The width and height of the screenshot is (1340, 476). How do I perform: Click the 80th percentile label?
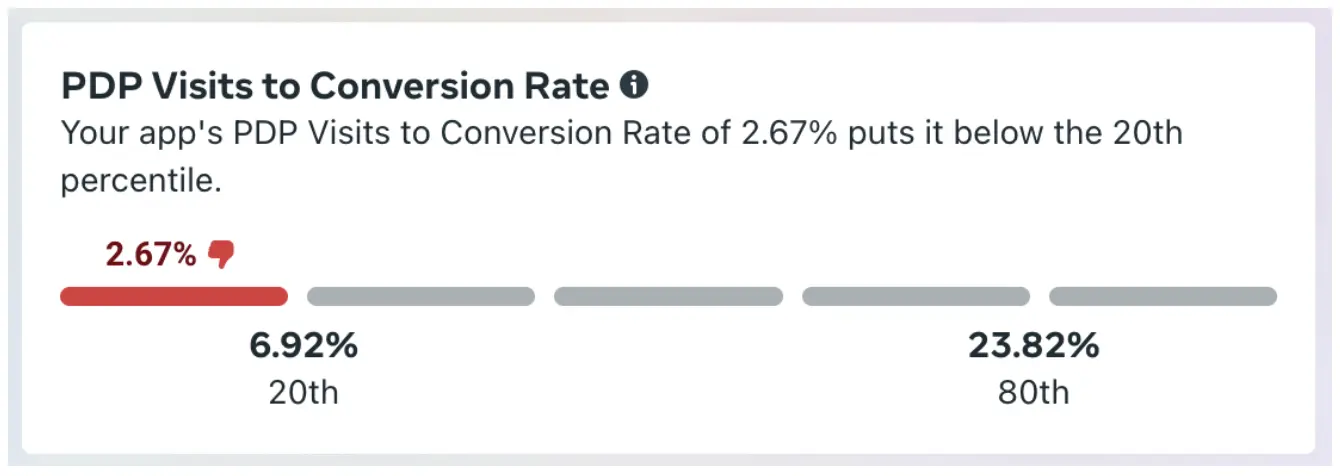(x=1034, y=392)
